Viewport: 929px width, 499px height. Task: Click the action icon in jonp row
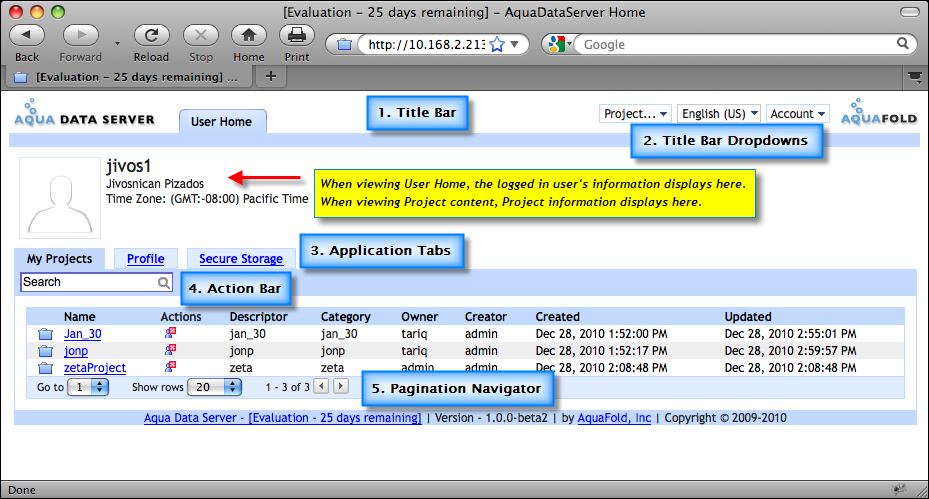[x=171, y=350]
